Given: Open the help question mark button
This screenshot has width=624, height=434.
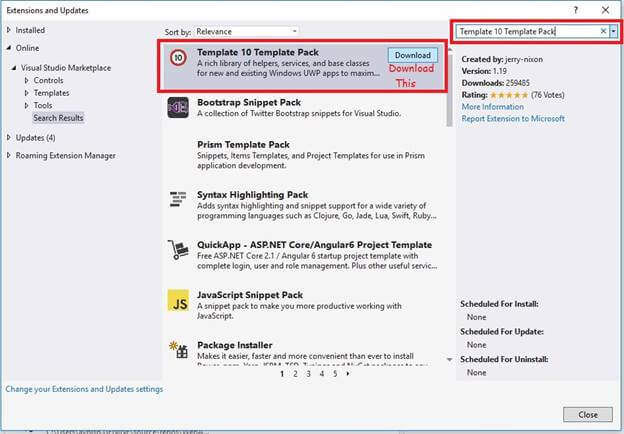Looking at the screenshot, I should point(575,10).
